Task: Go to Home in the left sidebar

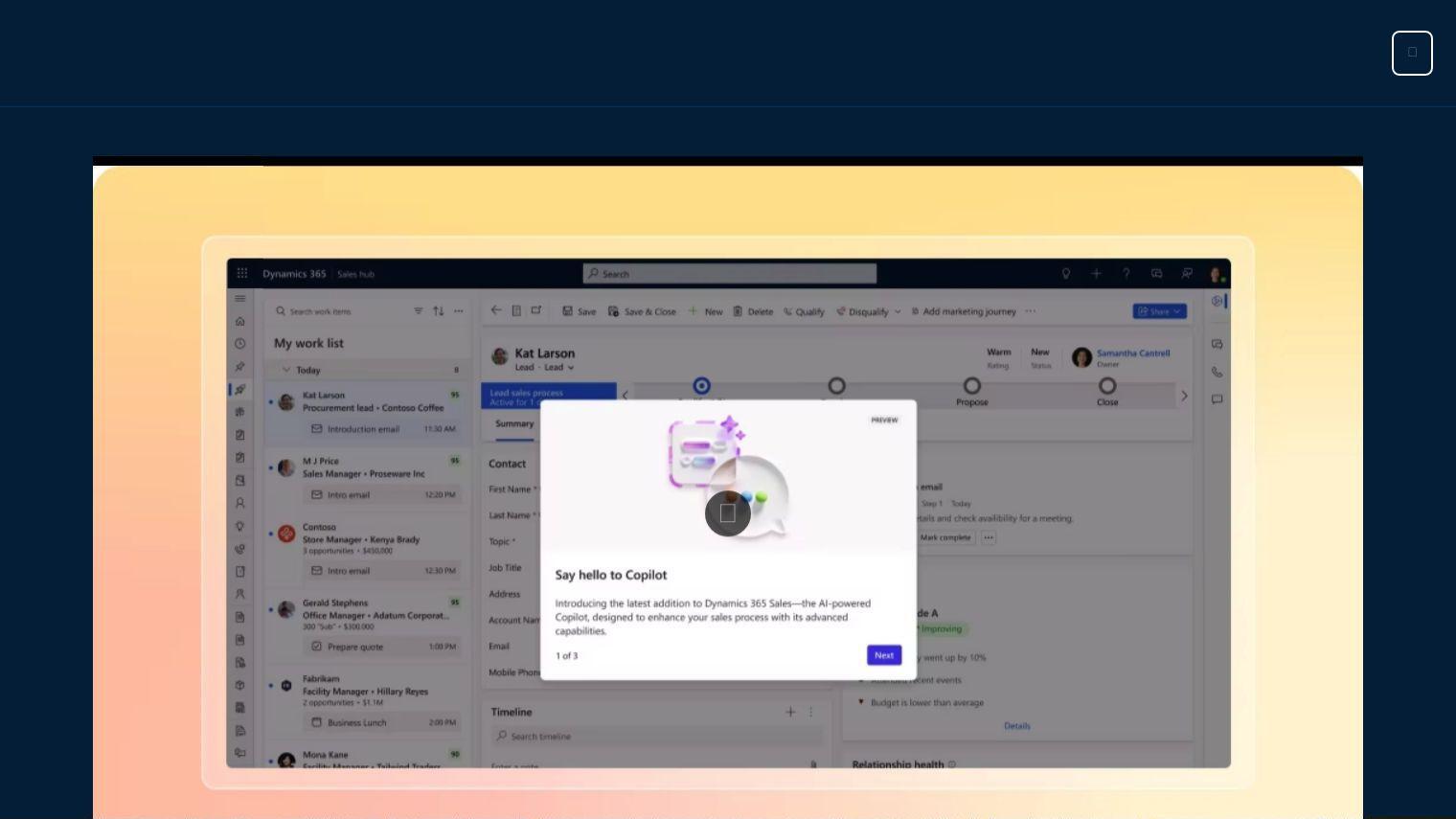Action: tap(240, 321)
